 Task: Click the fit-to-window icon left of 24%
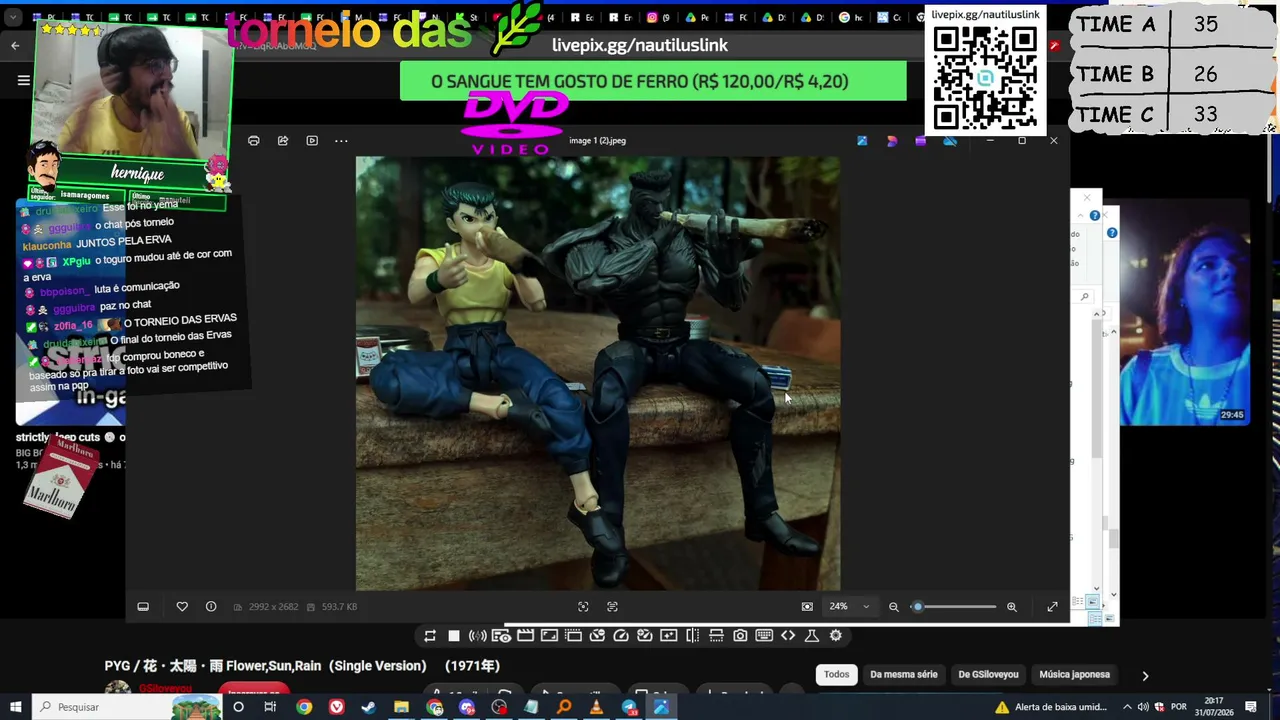tap(807, 607)
